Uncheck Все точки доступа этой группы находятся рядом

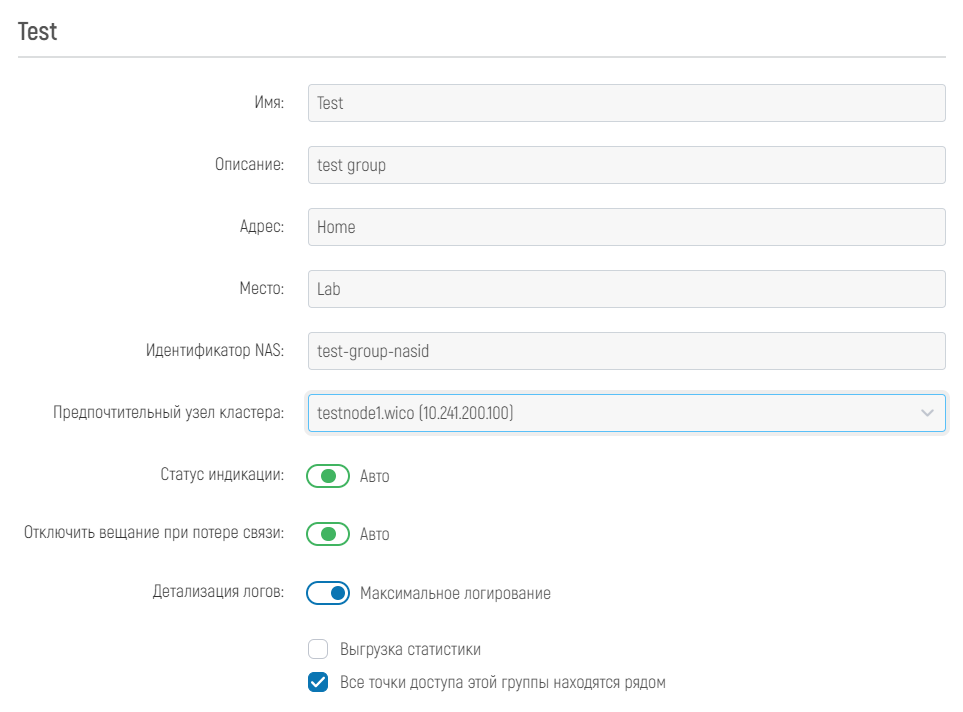318,682
